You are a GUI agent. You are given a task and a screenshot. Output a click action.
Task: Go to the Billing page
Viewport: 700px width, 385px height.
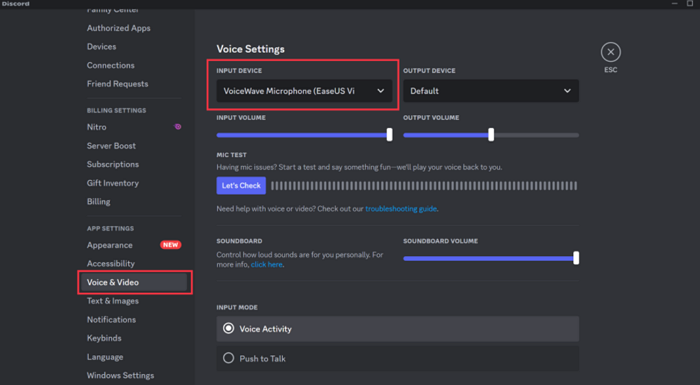[98, 202]
